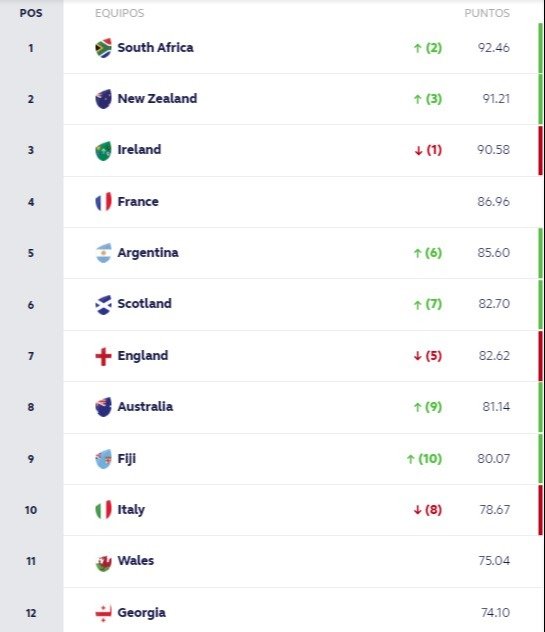Click the France tricolor flag icon
The height and width of the screenshot is (632, 545).
click(103, 202)
